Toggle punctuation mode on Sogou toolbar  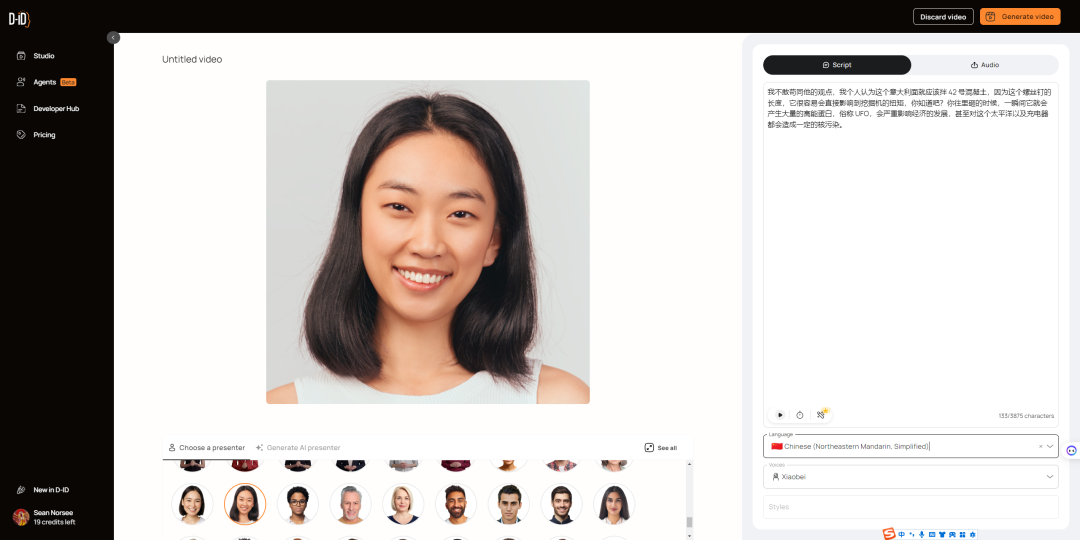912,534
